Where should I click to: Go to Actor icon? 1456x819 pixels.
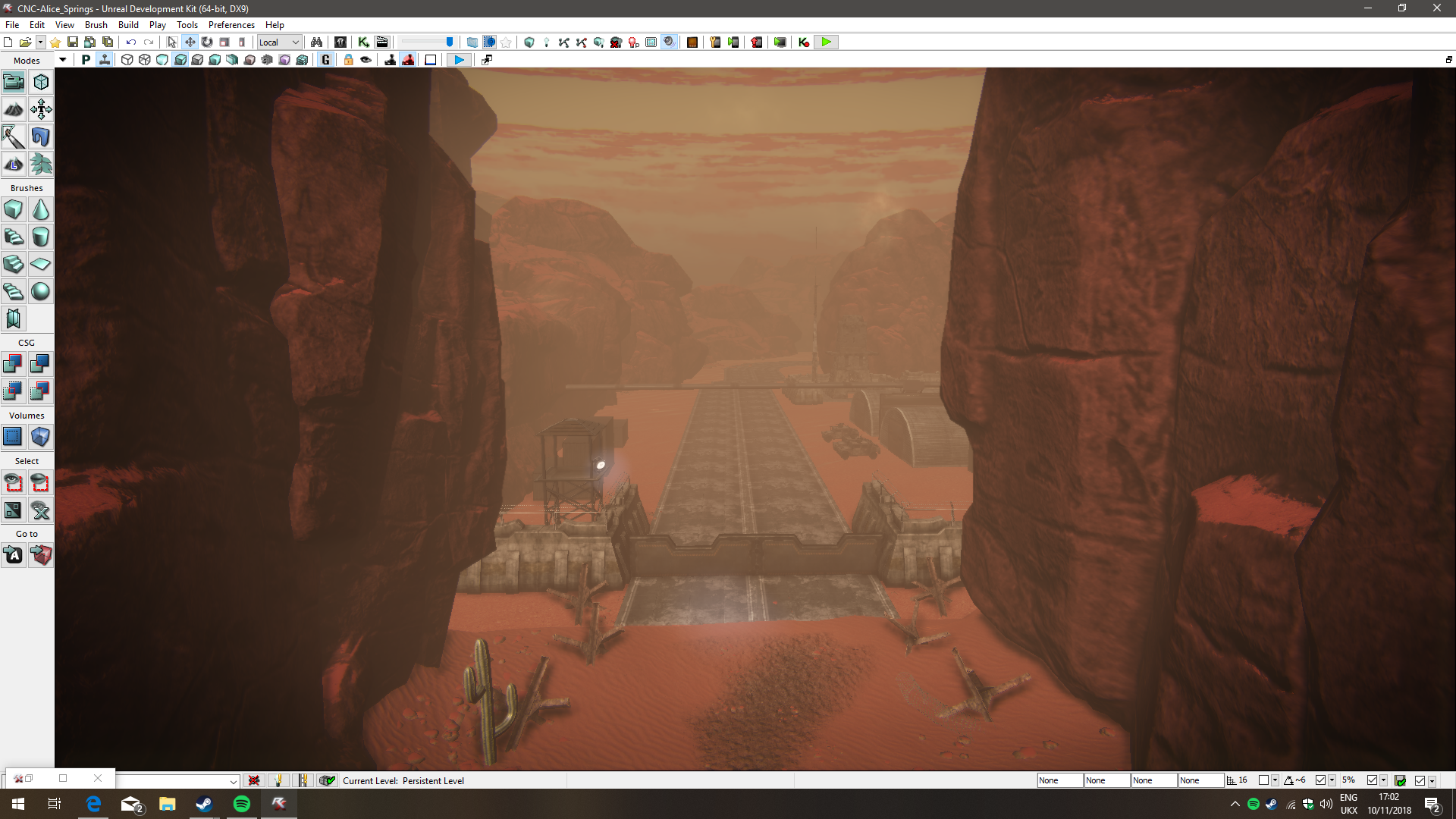pyautogui.click(x=14, y=555)
